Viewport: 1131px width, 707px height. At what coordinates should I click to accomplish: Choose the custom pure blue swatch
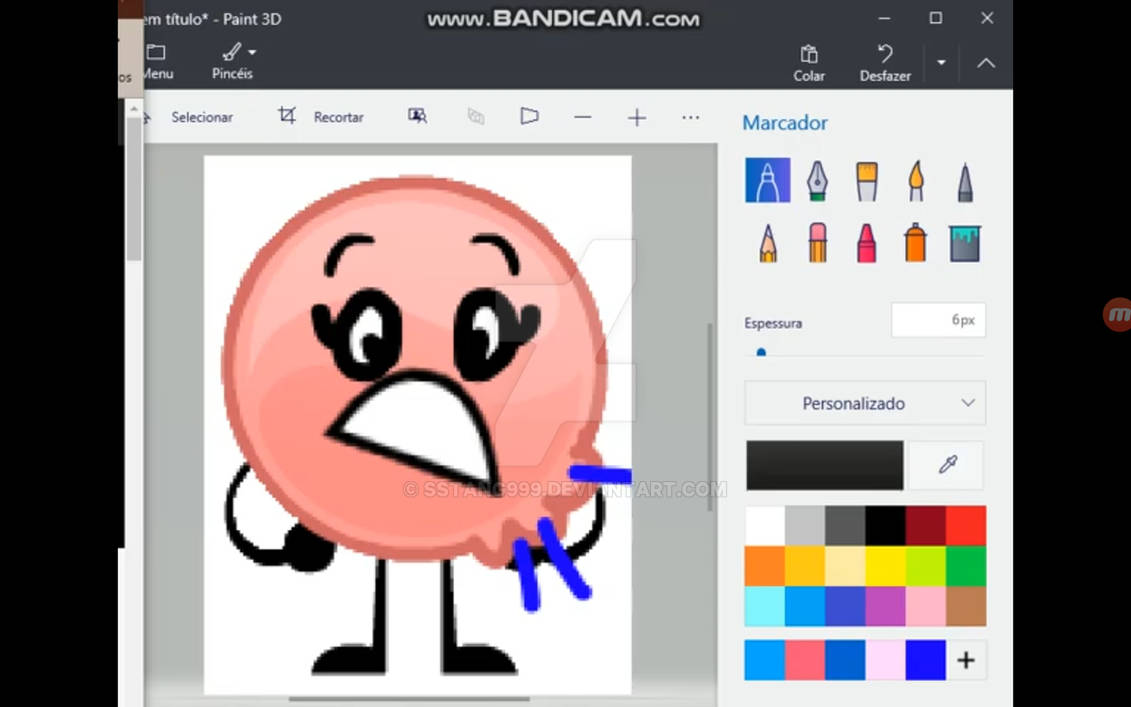click(925, 660)
